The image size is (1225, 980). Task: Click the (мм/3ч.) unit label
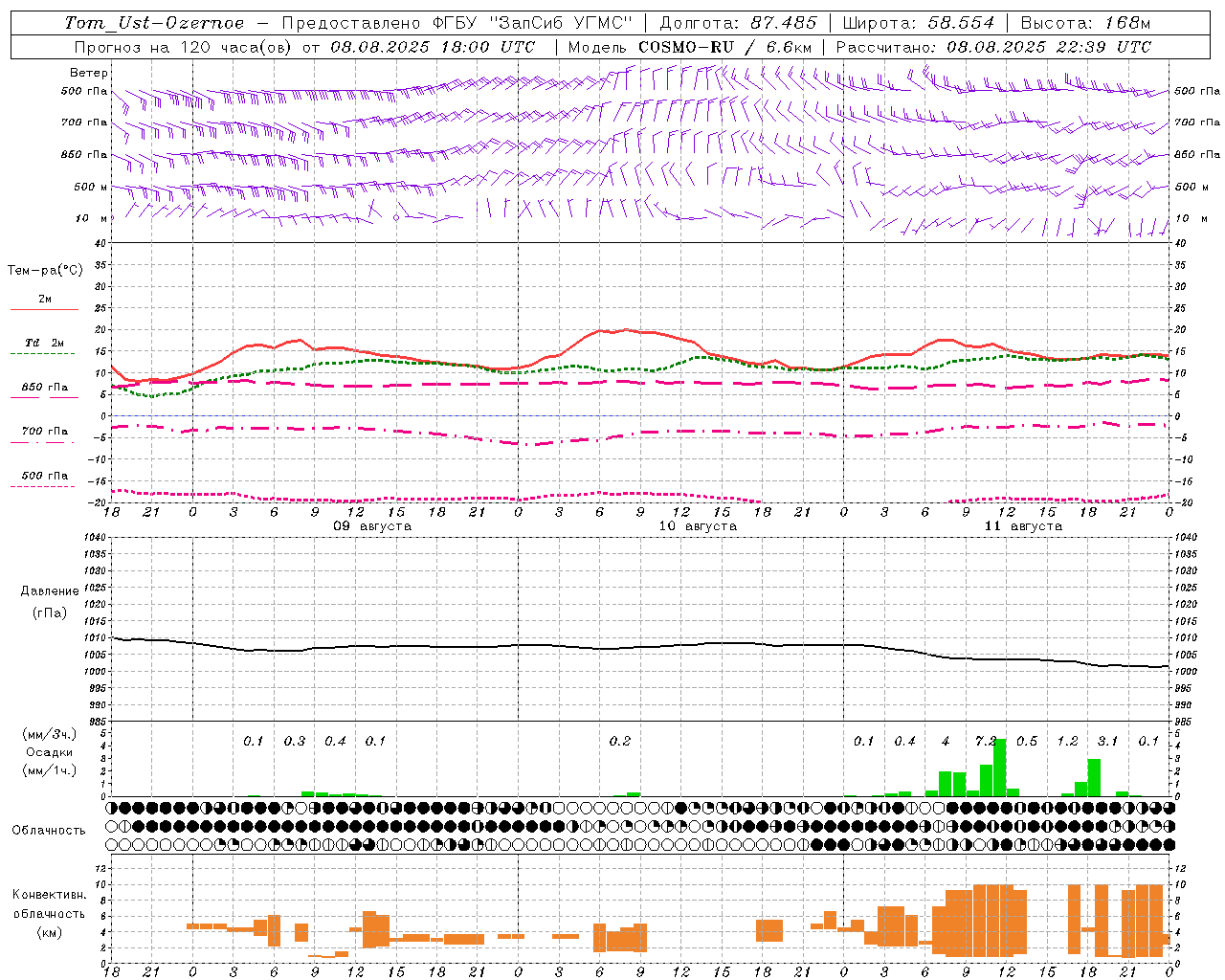pyautogui.click(x=50, y=734)
